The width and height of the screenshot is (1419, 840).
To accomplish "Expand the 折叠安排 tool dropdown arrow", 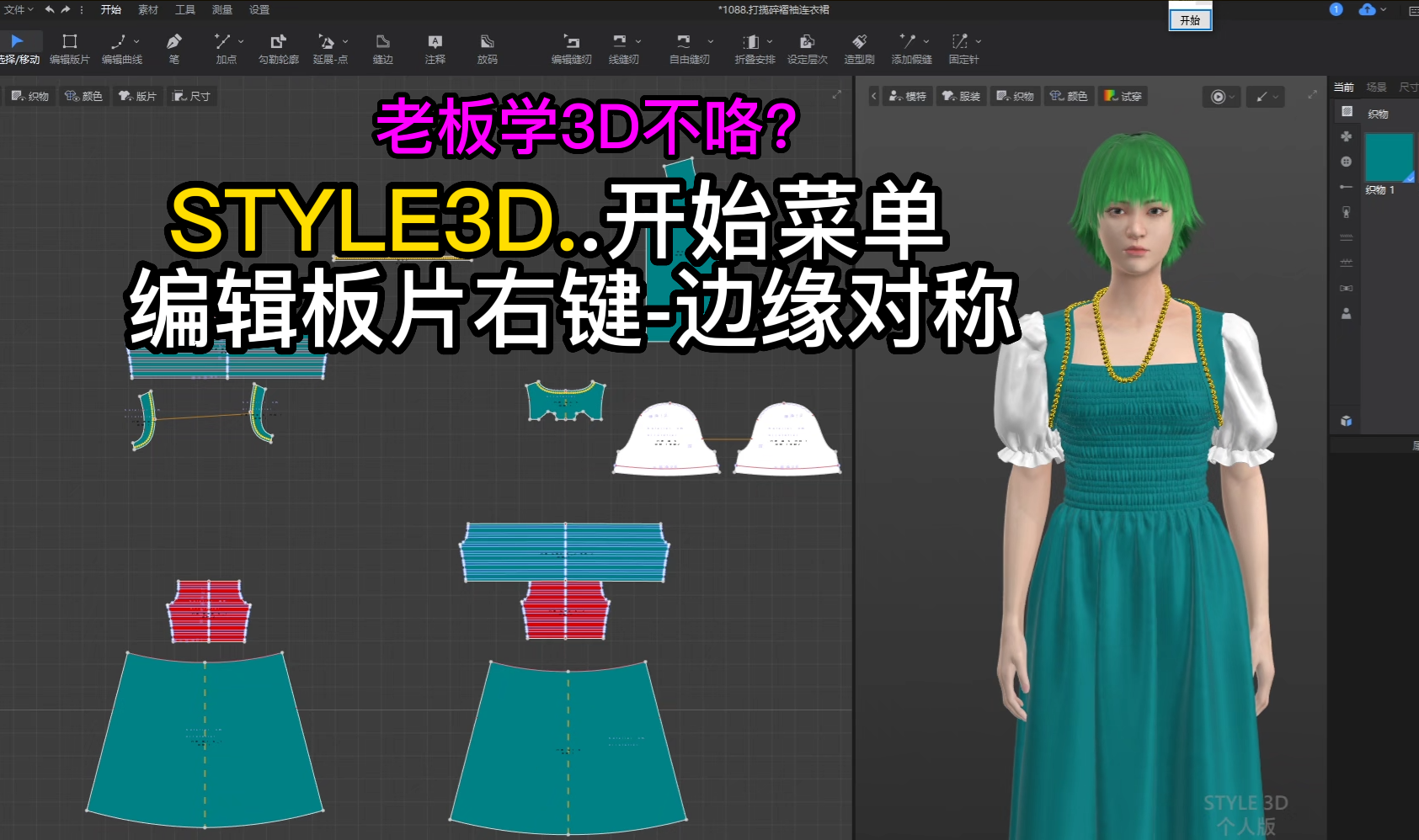I will [770, 41].
